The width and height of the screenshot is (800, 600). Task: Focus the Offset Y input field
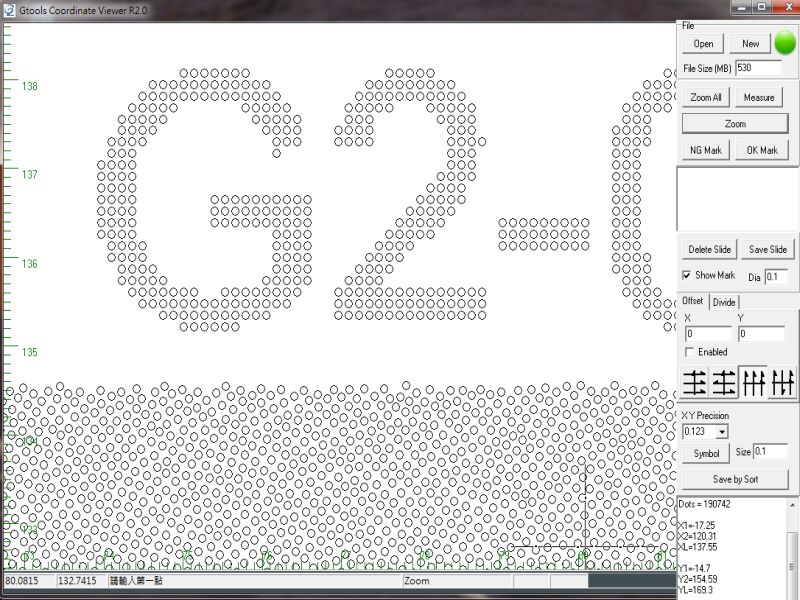pos(761,334)
